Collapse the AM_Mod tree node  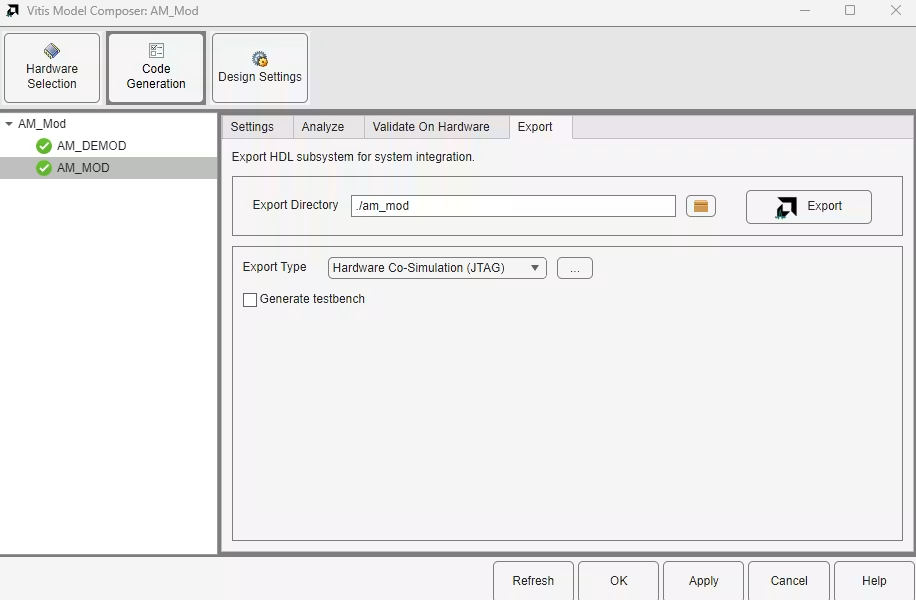coord(9,124)
